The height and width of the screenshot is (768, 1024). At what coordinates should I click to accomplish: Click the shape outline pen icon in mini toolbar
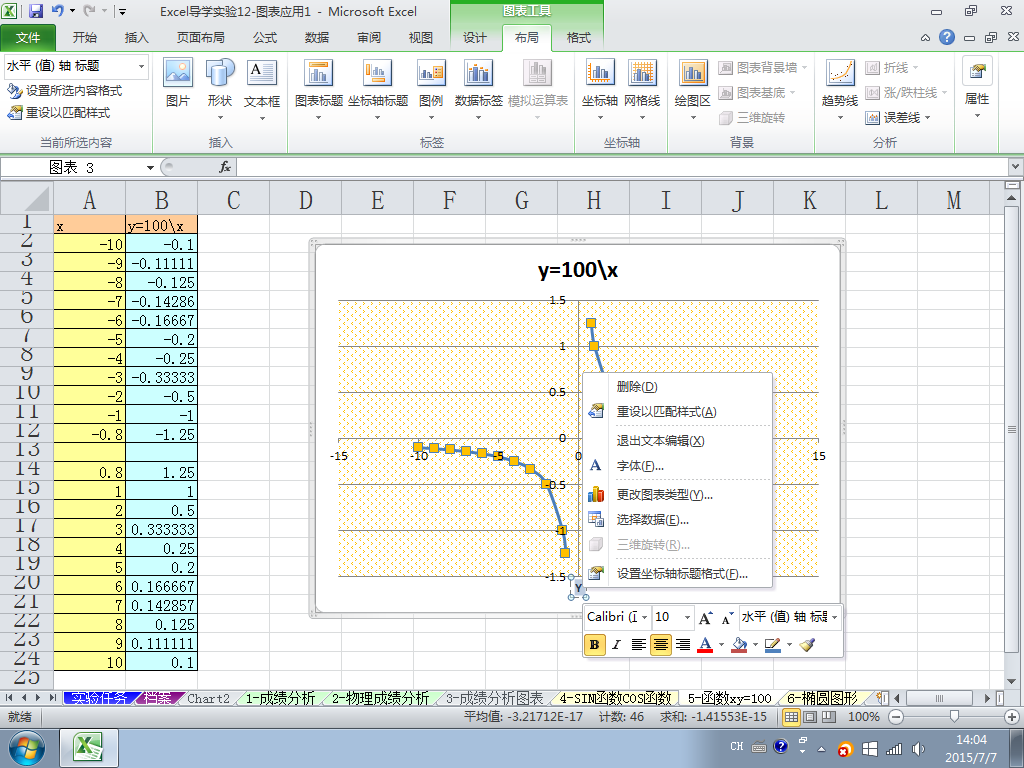tap(772, 645)
